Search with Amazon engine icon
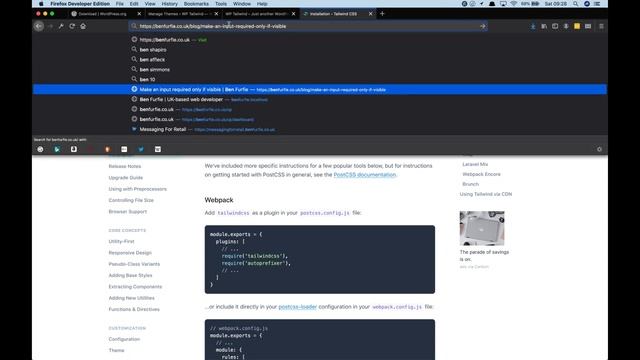The width and height of the screenshot is (640, 360). [73, 149]
